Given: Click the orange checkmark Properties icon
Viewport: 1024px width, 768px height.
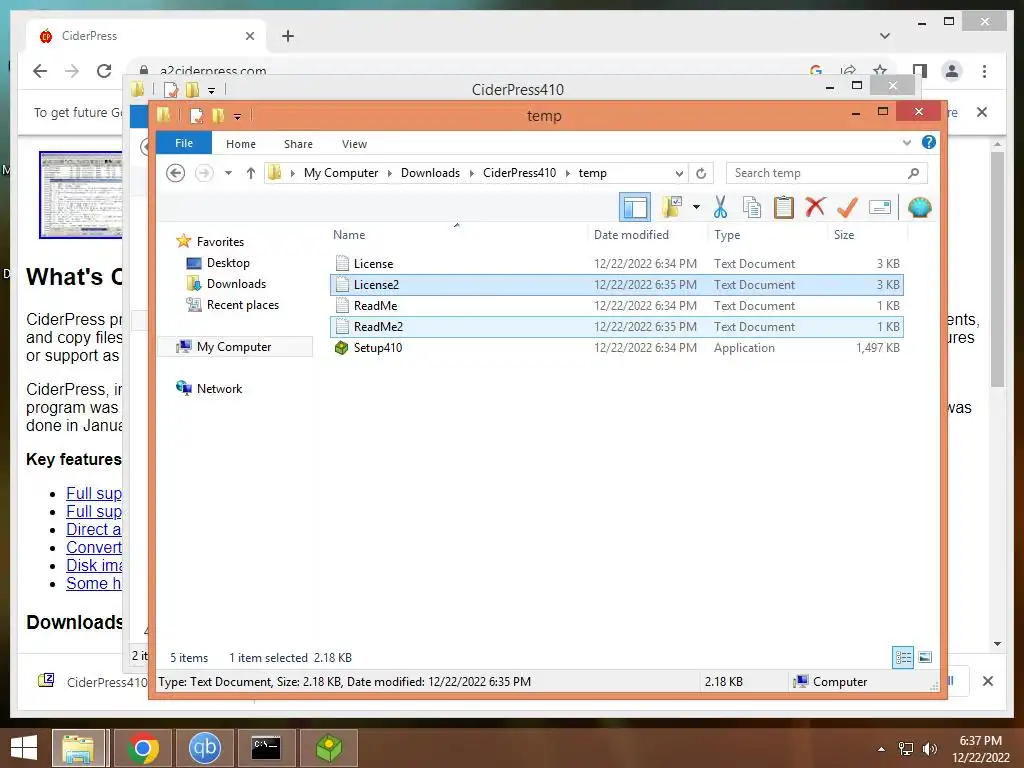Looking at the screenshot, I should click(847, 208).
